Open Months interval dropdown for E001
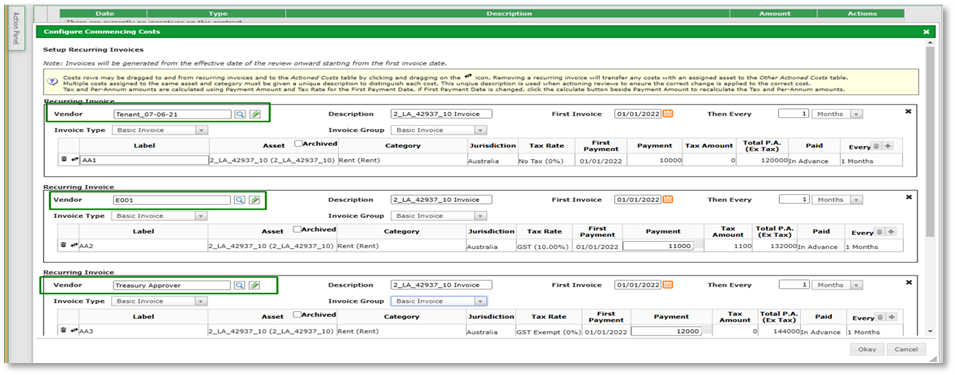 click(838, 200)
